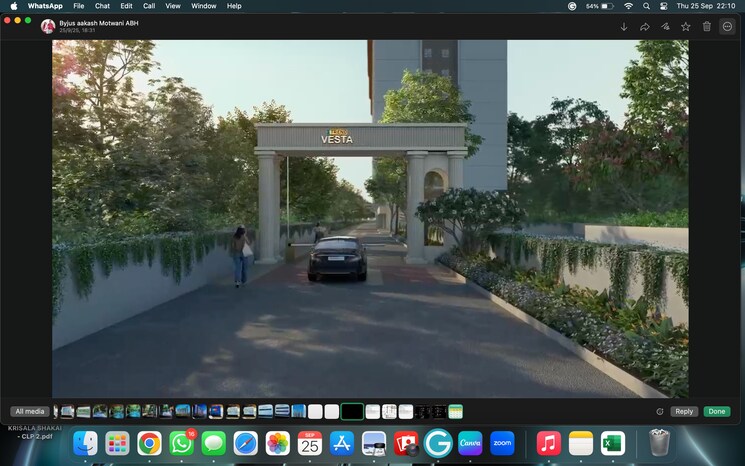This screenshot has height=466, width=745.
Task: Click the sender's profile picture
Action: [x=48, y=26]
